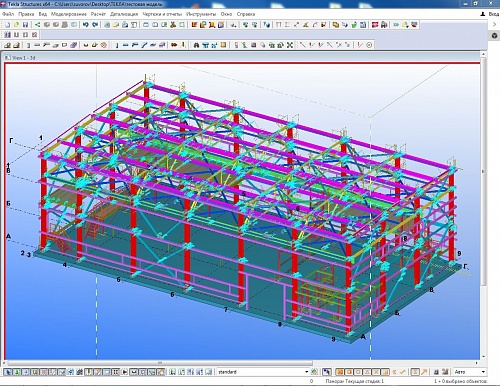Select the weld creation tool
Image resolution: width=500 pixels, height=386 pixels.
183,45
